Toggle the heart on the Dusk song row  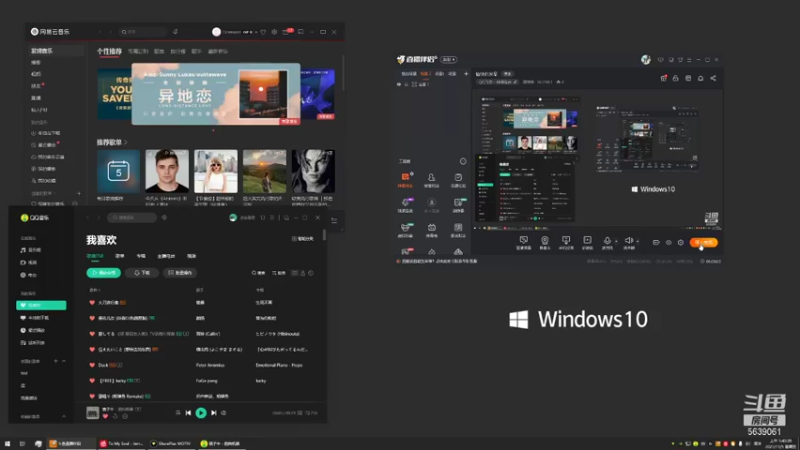(92, 365)
